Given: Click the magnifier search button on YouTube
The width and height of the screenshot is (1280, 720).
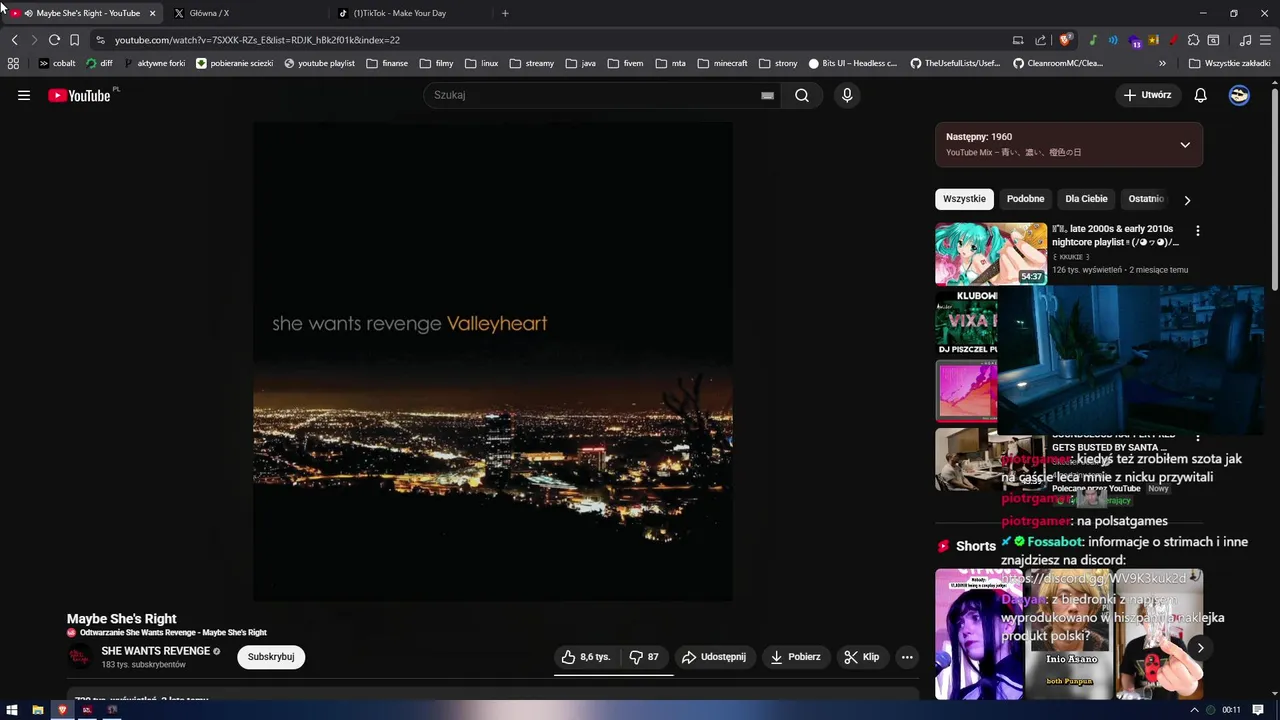Looking at the screenshot, I should click(x=802, y=95).
